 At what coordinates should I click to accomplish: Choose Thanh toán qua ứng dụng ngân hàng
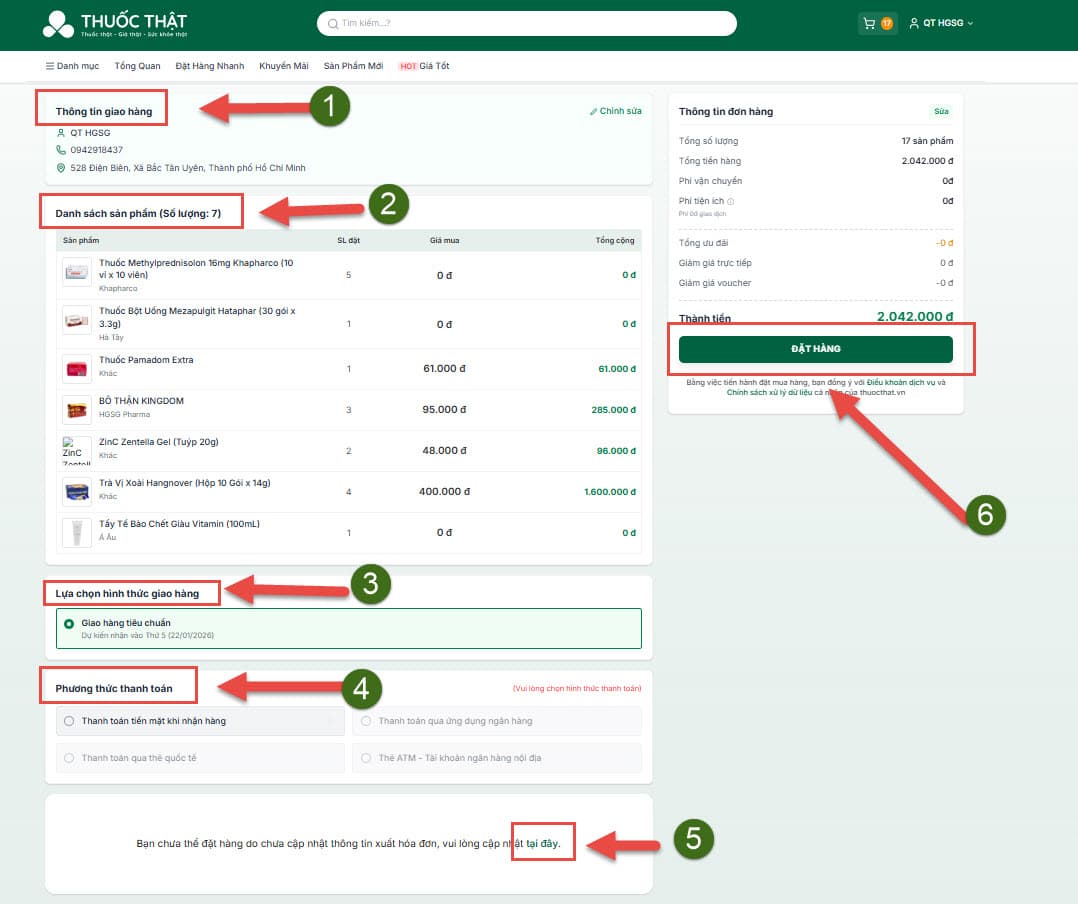pos(366,721)
